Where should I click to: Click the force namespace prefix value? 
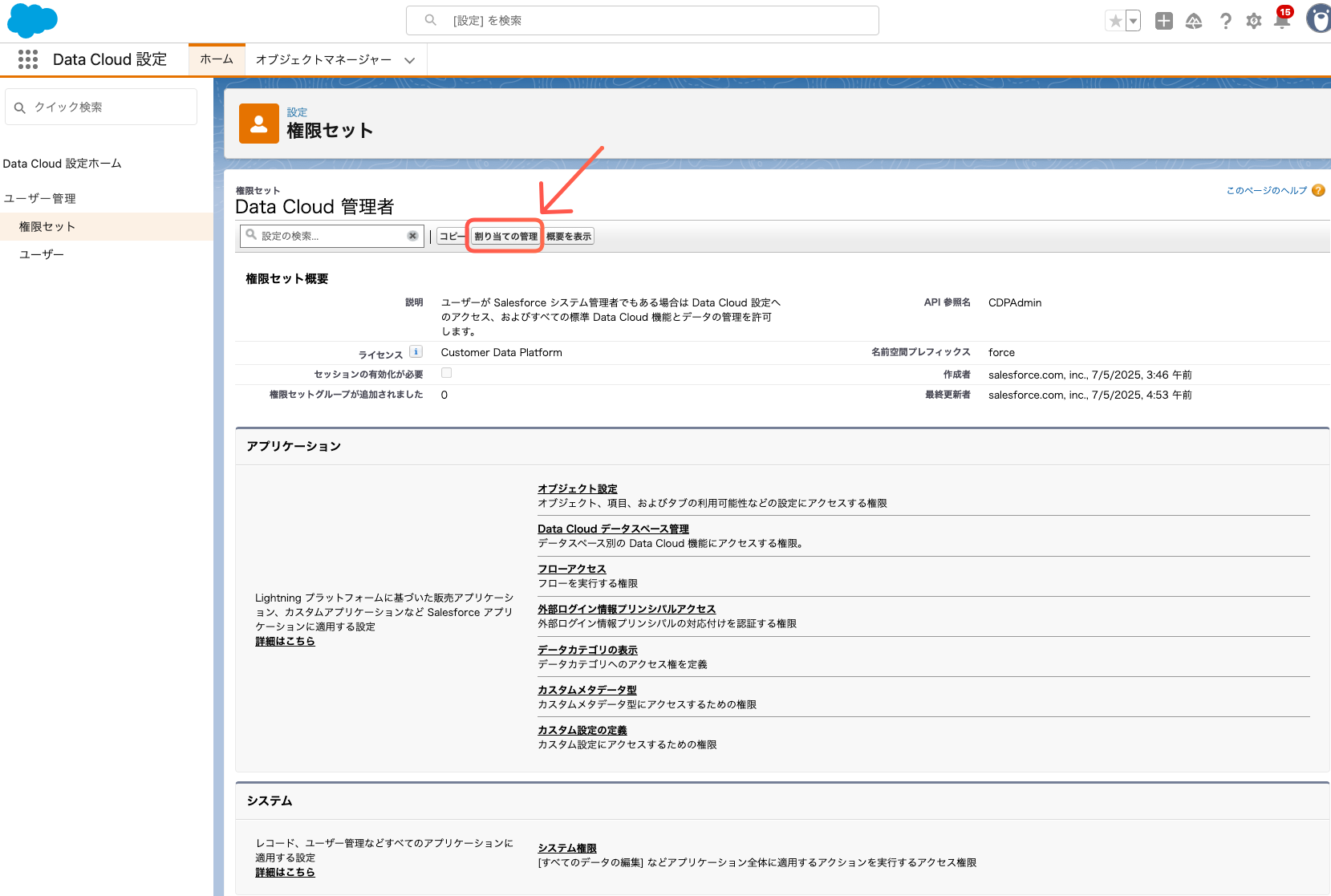click(x=1001, y=352)
